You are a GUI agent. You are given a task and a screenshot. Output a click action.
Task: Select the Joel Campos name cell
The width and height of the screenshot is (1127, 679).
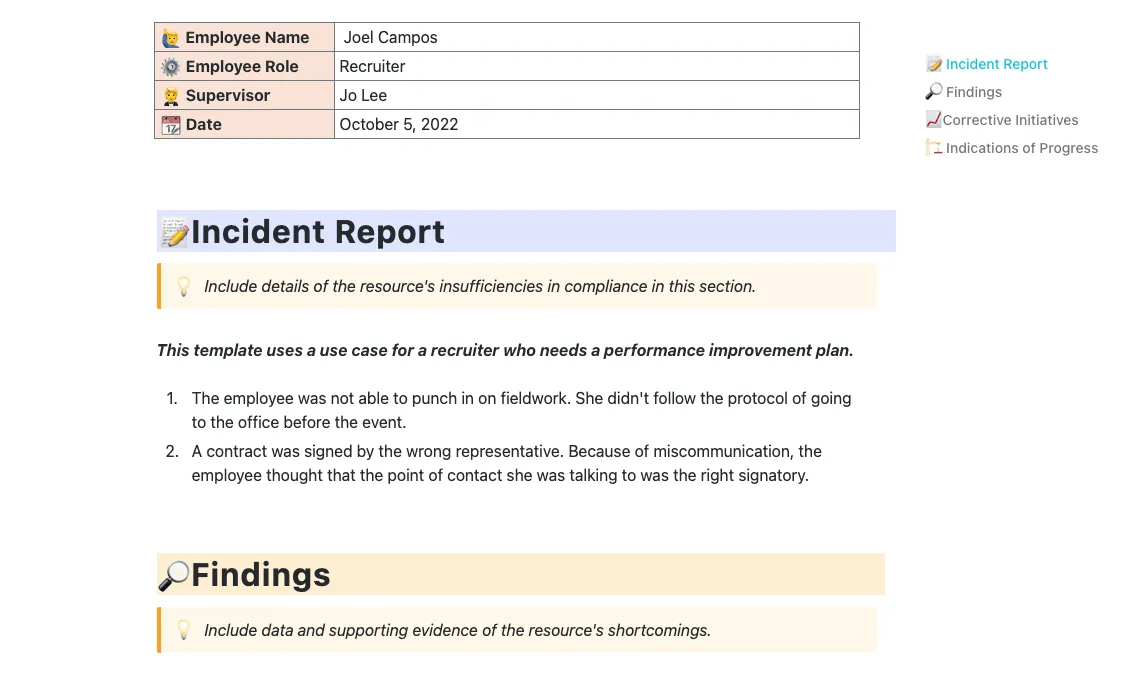point(597,37)
